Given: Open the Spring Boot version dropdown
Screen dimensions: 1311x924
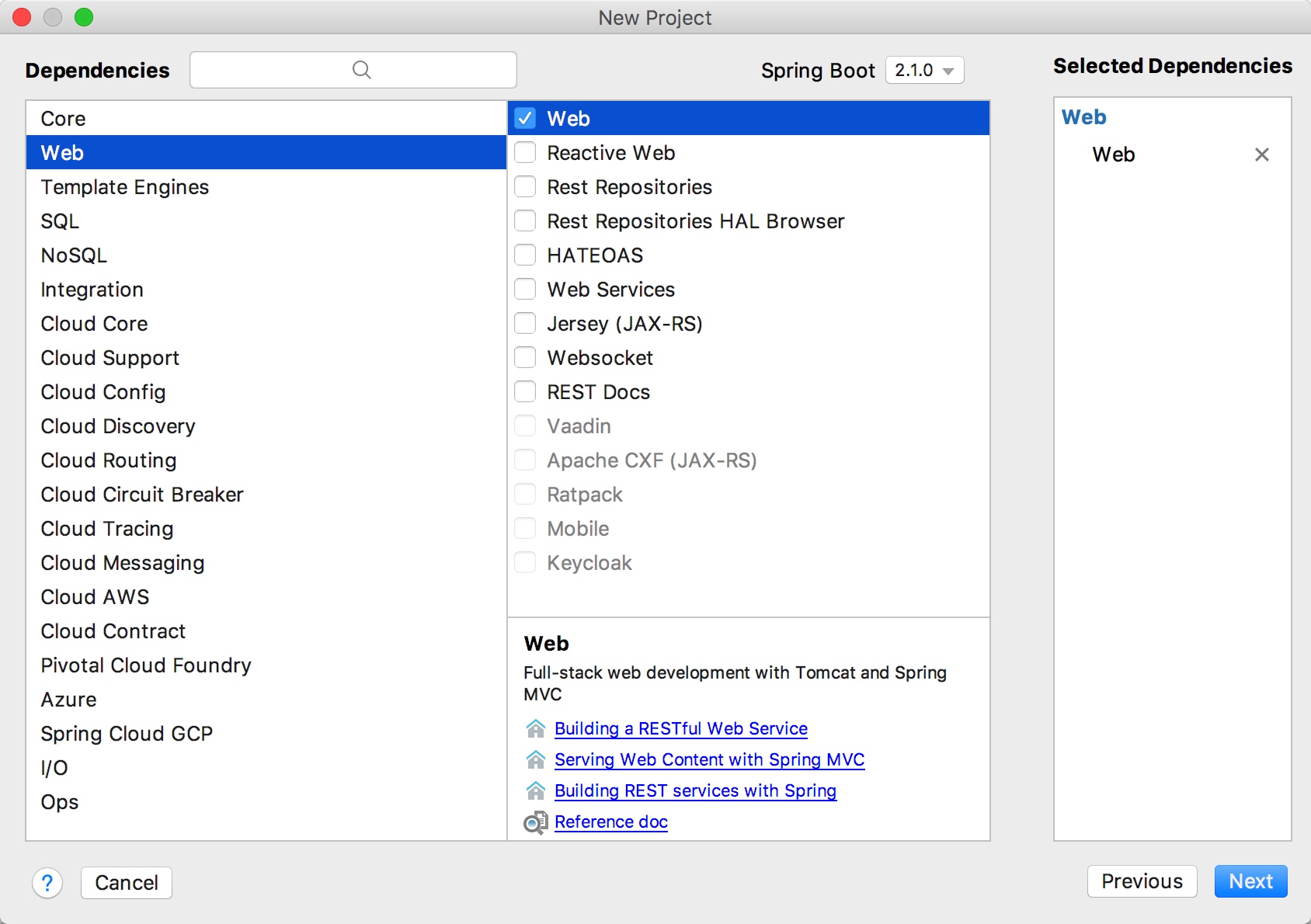Looking at the screenshot, I should pos(924,70).
